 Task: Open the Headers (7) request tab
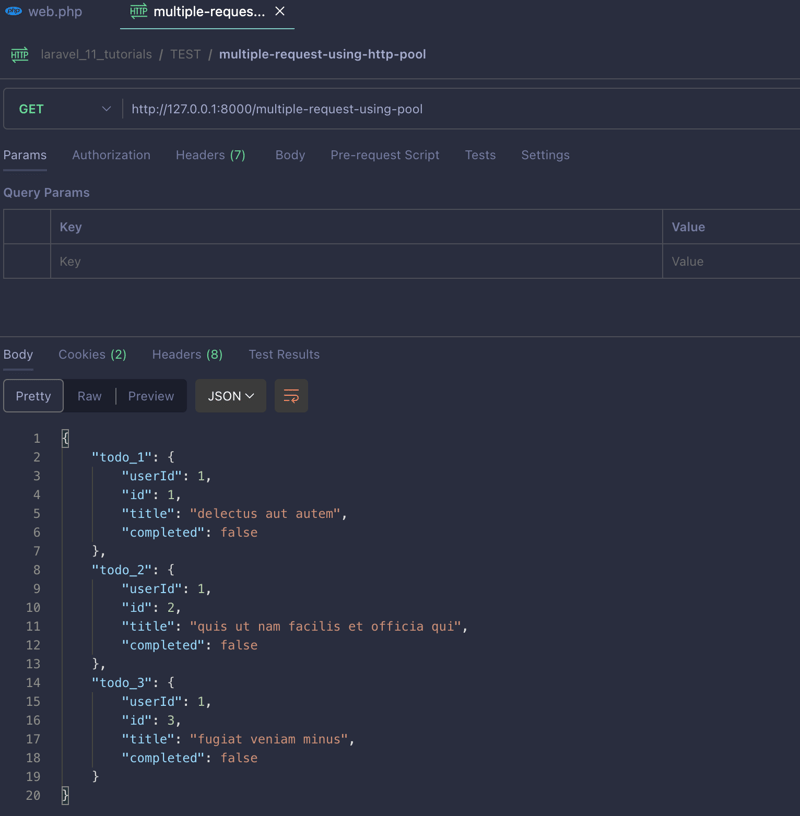click(210, 155)
